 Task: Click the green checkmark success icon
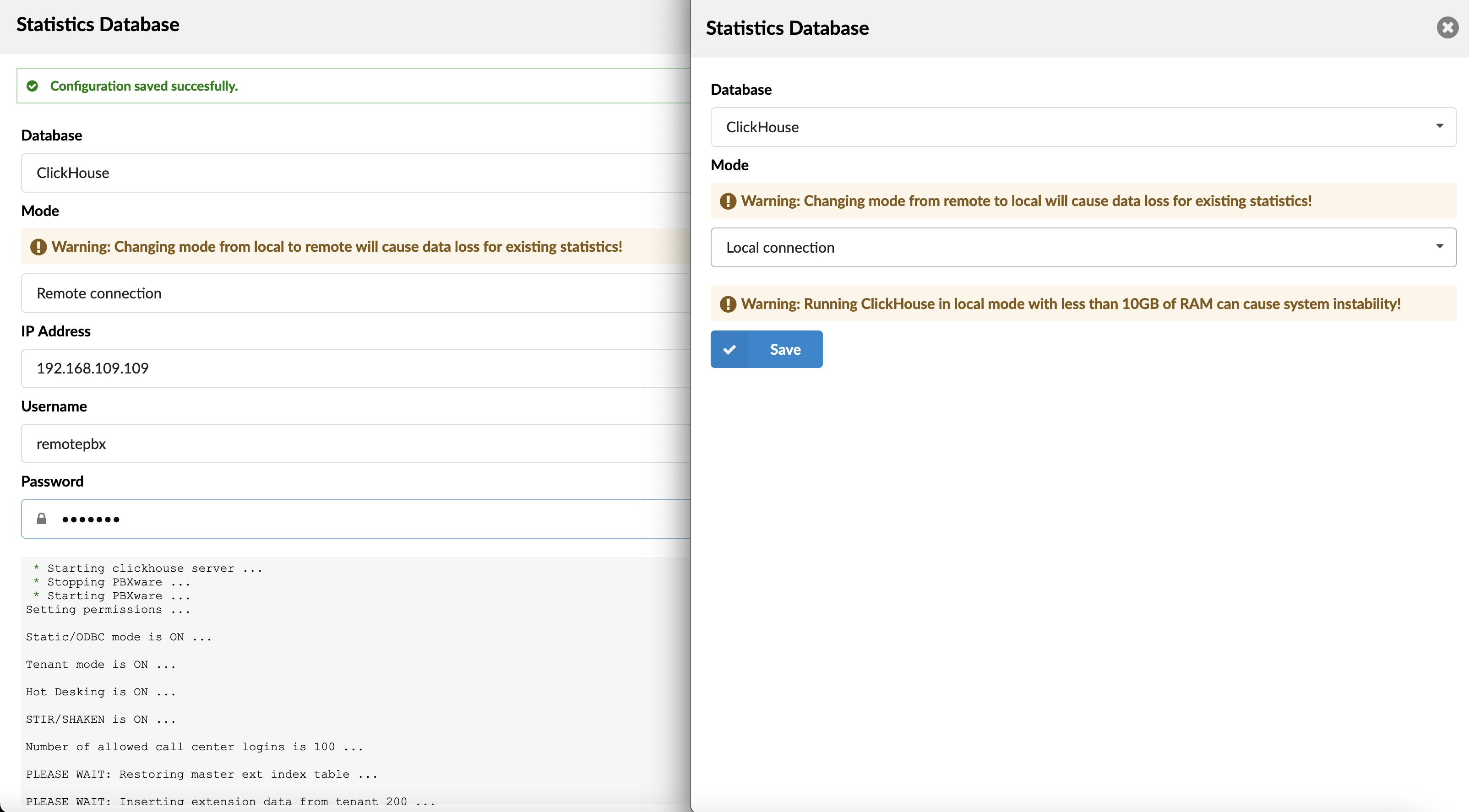coord(33,86)
